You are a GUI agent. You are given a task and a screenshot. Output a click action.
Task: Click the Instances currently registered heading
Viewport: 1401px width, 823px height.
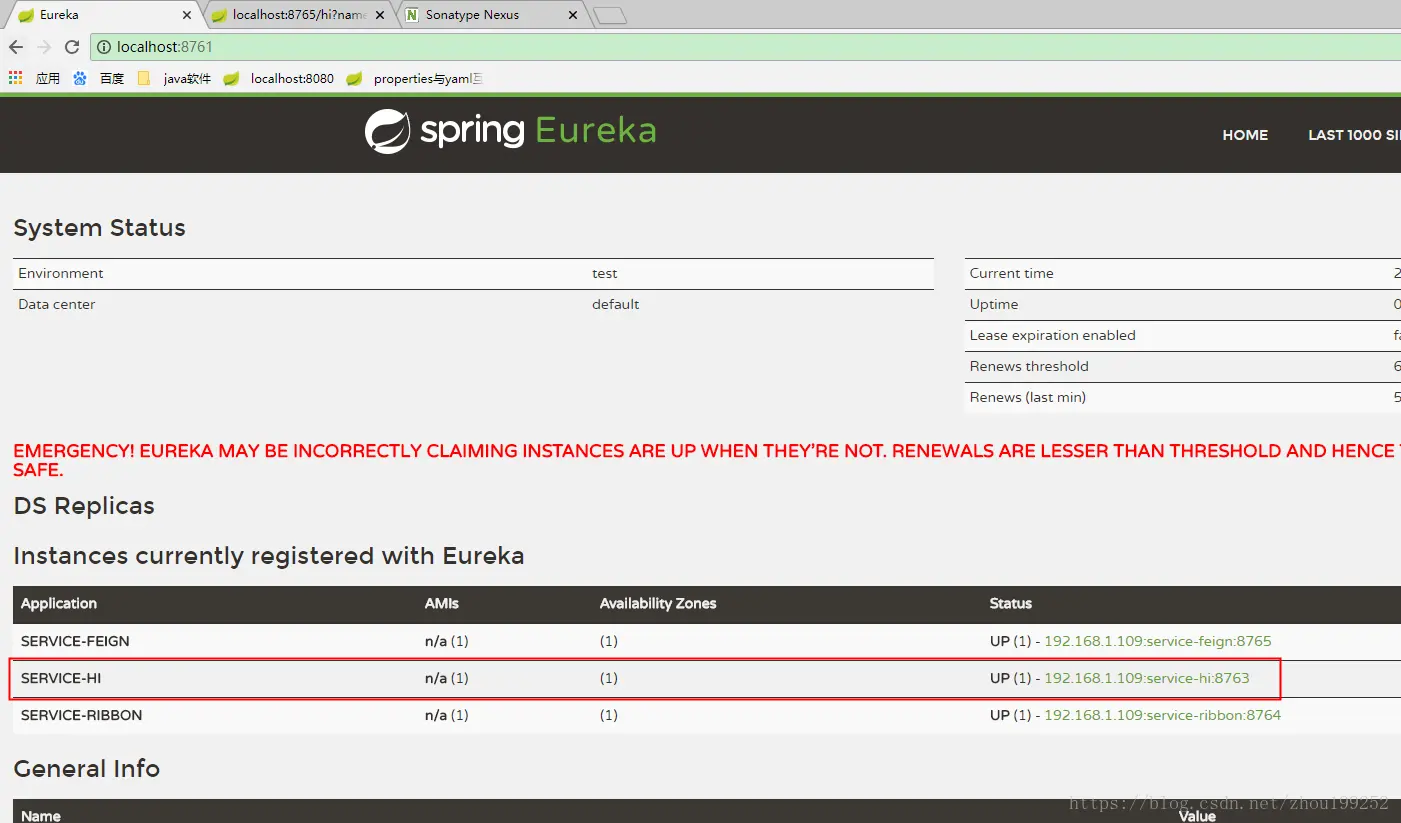tap(269, 556)
